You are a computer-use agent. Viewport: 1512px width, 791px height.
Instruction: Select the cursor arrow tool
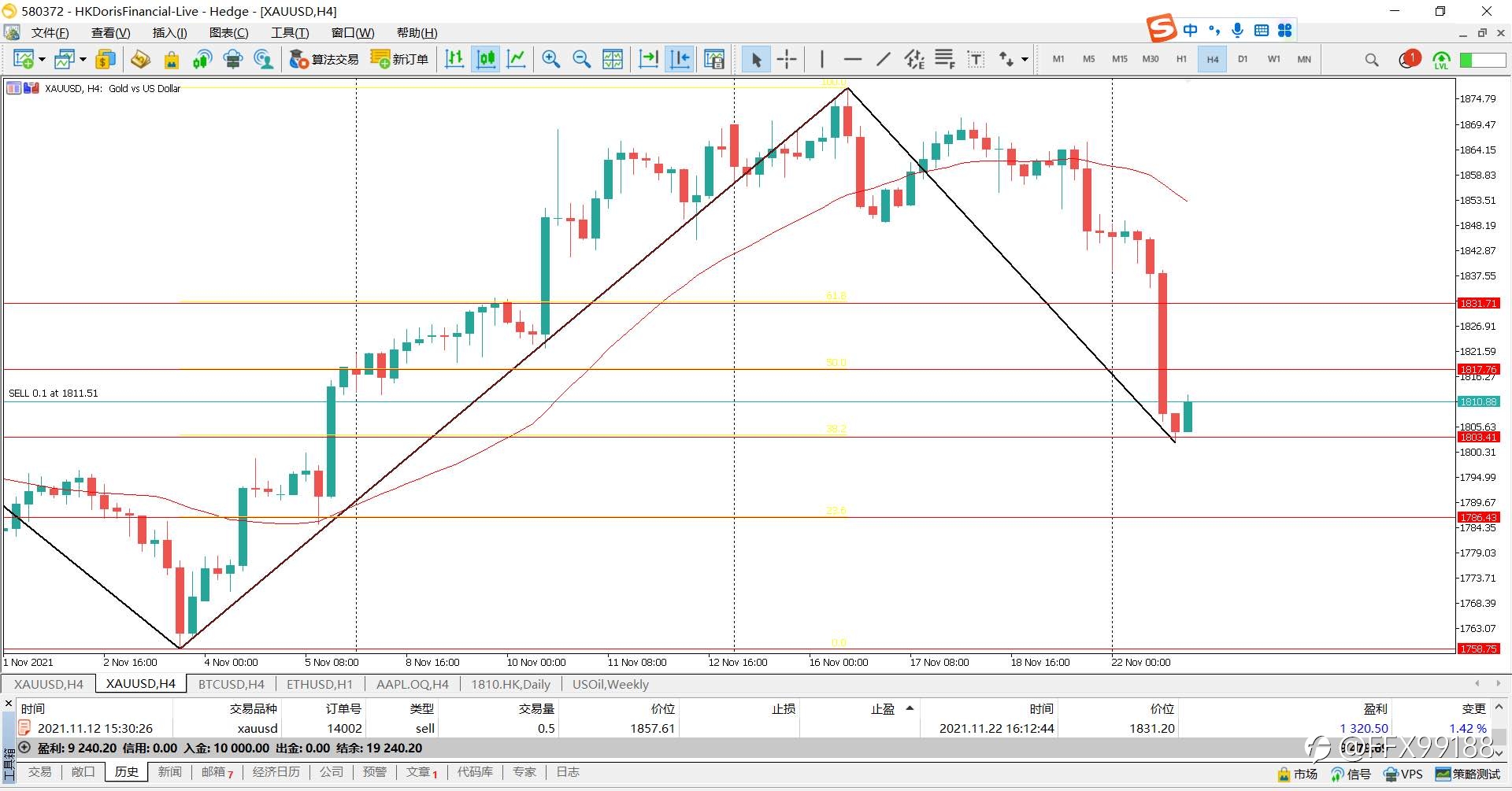click(x=756, y=59)
